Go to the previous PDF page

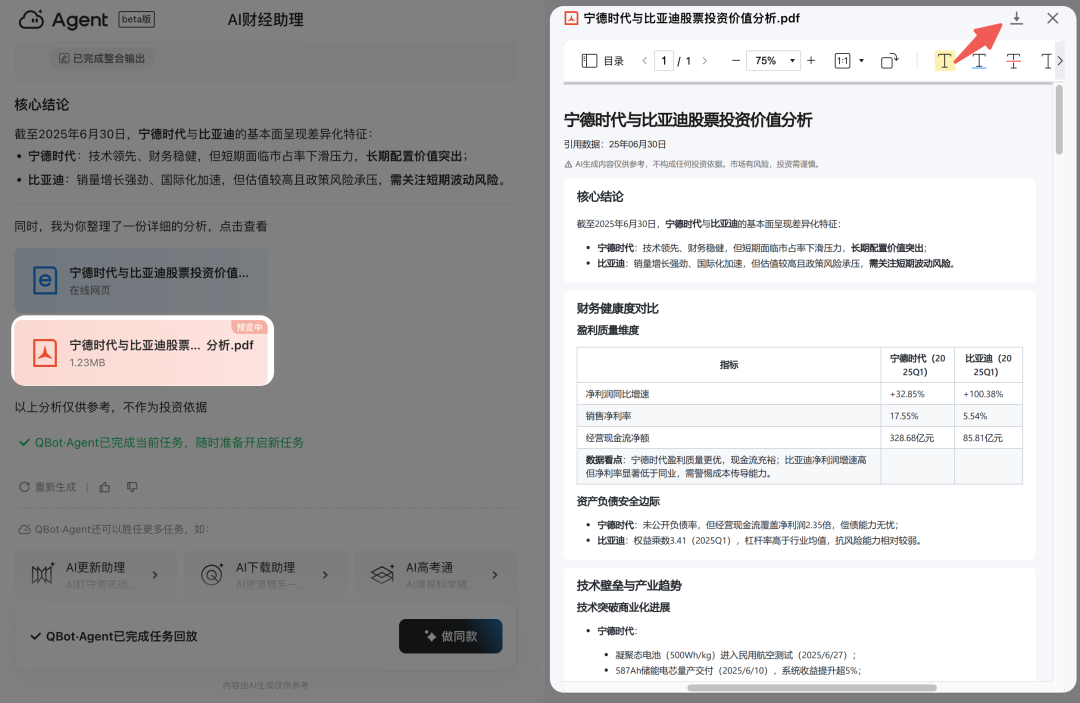(x=644, y=61)
